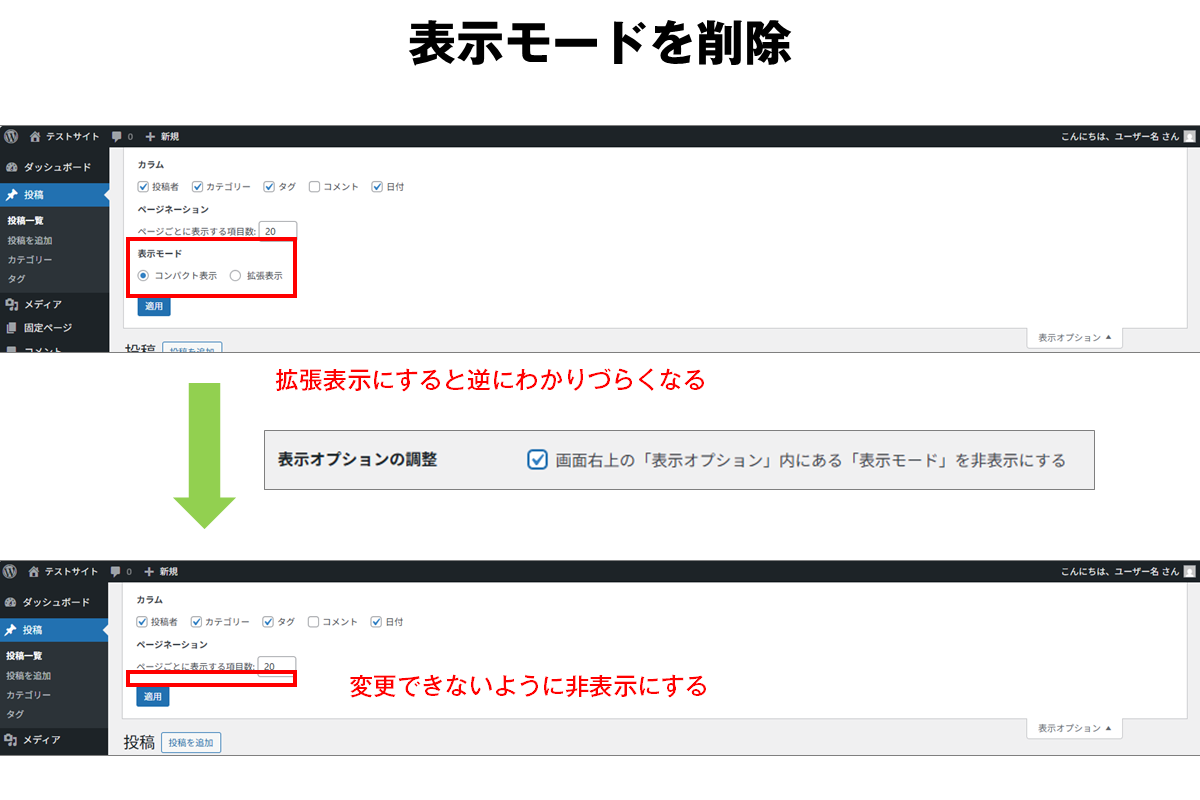
Task: Select 拡張表示 radio button
Action: (235, 275)
